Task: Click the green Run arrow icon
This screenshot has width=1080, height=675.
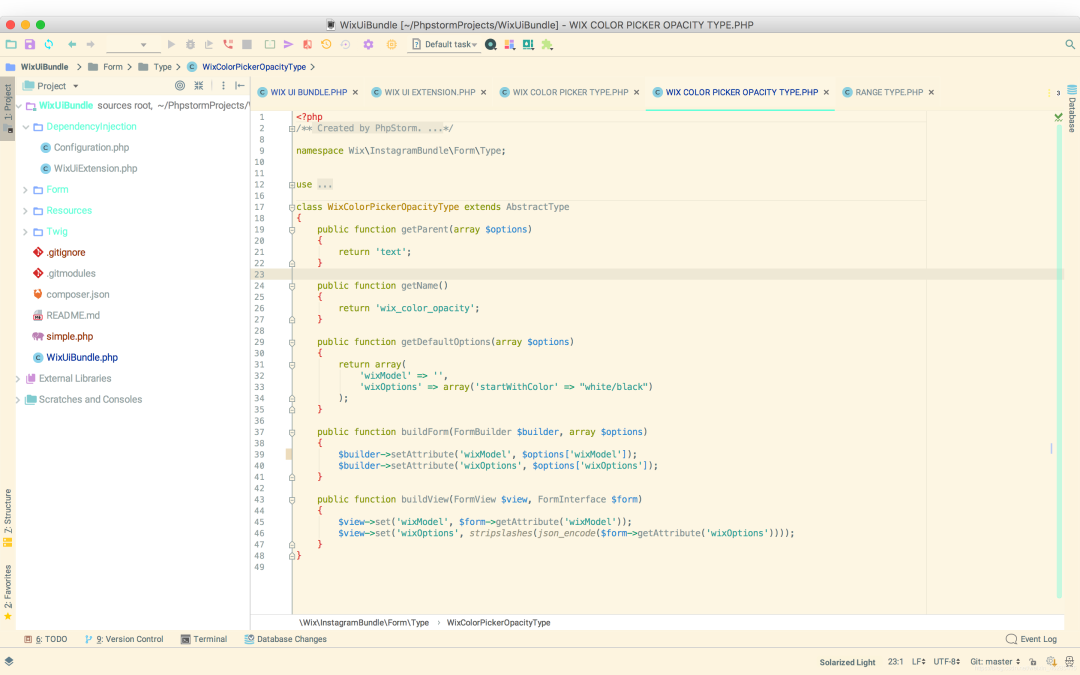Action: click(171, 44)
